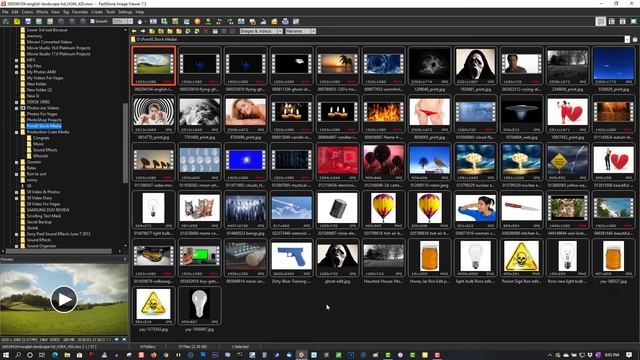Click the first folder icon in navigation toolbar
This screenshot has height=360, width=640.
pyautogui.click(x=152, y=31)
